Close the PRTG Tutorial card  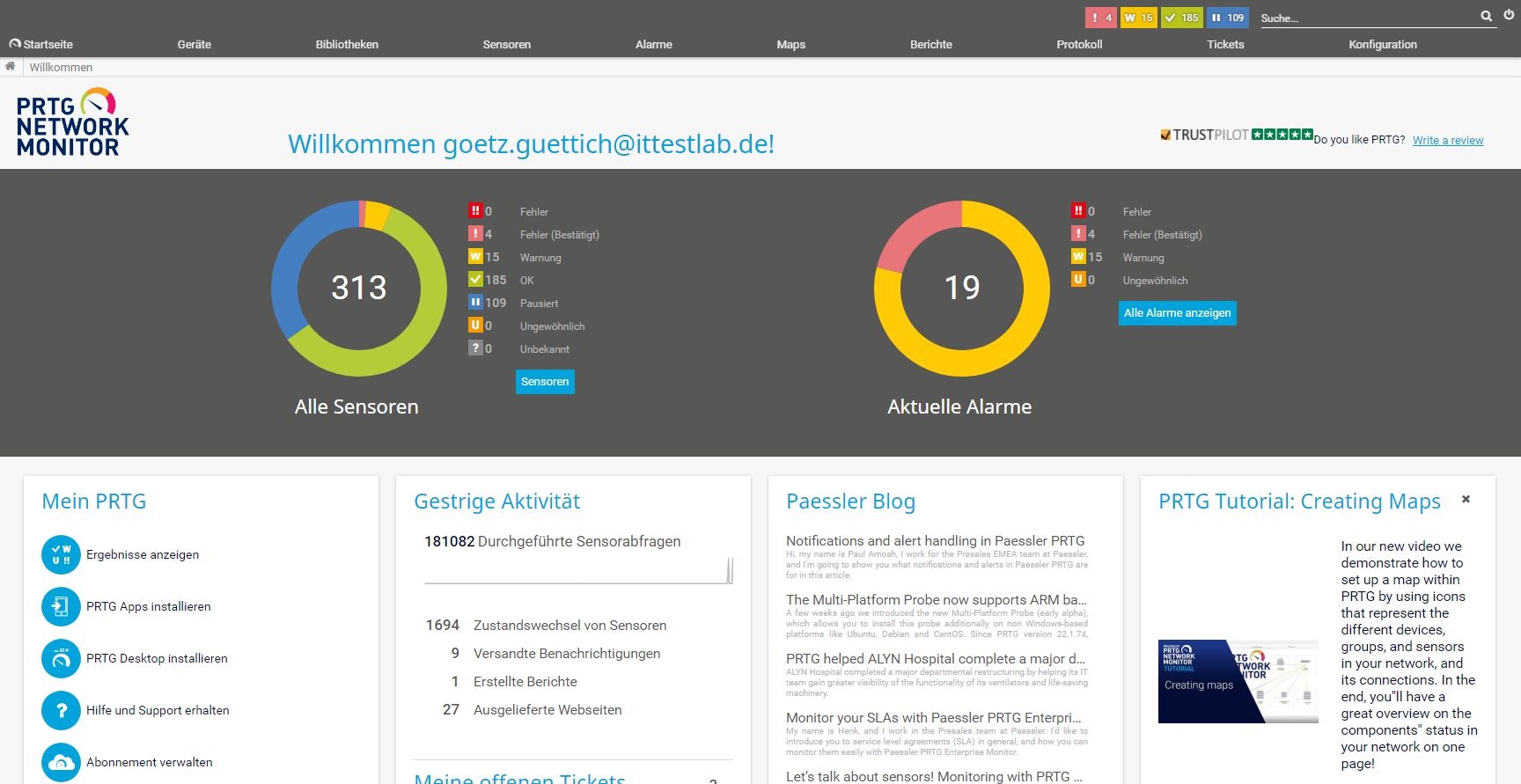pyautogui.click(x=1466, y=500)
